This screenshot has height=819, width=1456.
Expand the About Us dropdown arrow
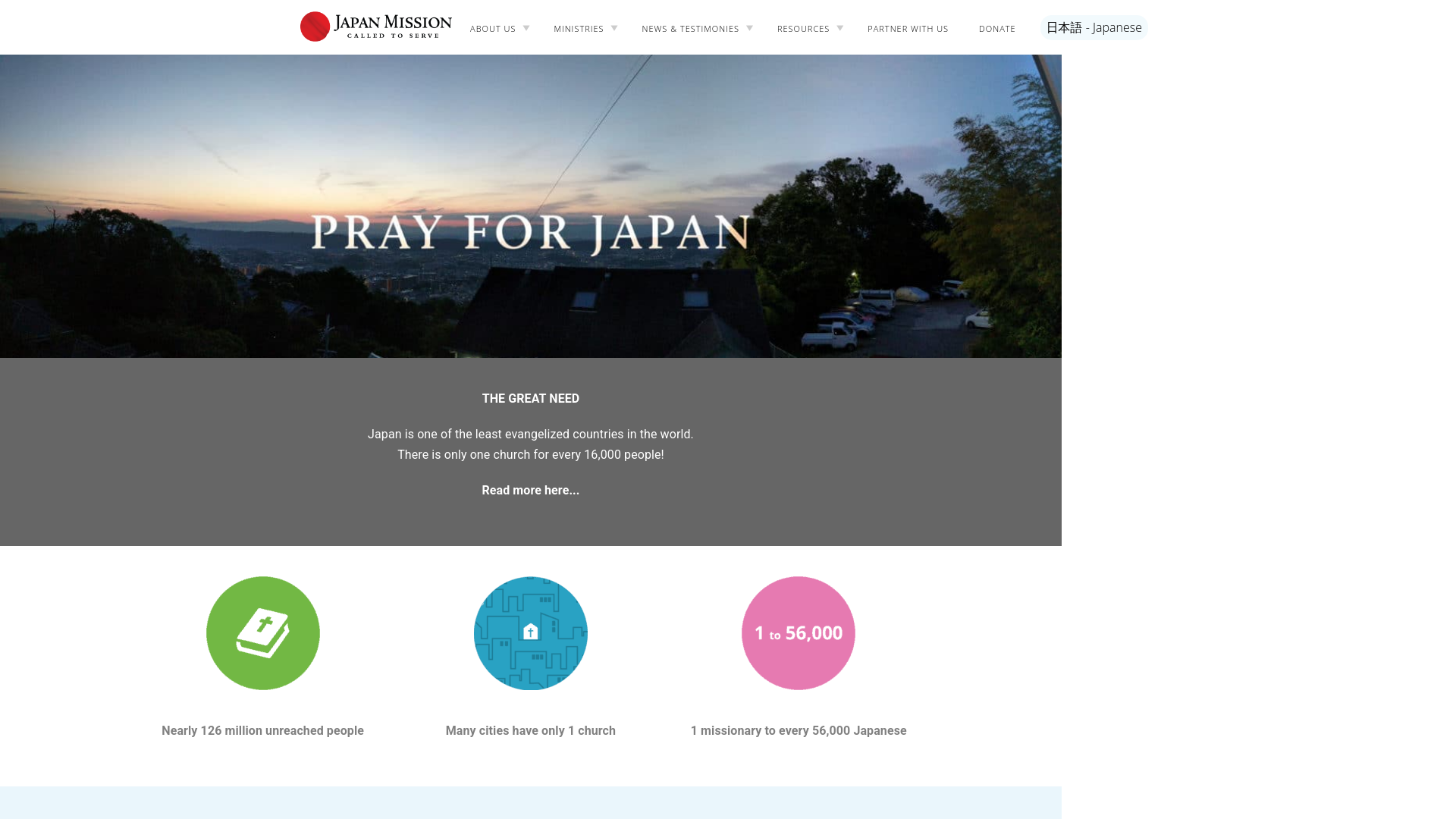click(526, 28)
